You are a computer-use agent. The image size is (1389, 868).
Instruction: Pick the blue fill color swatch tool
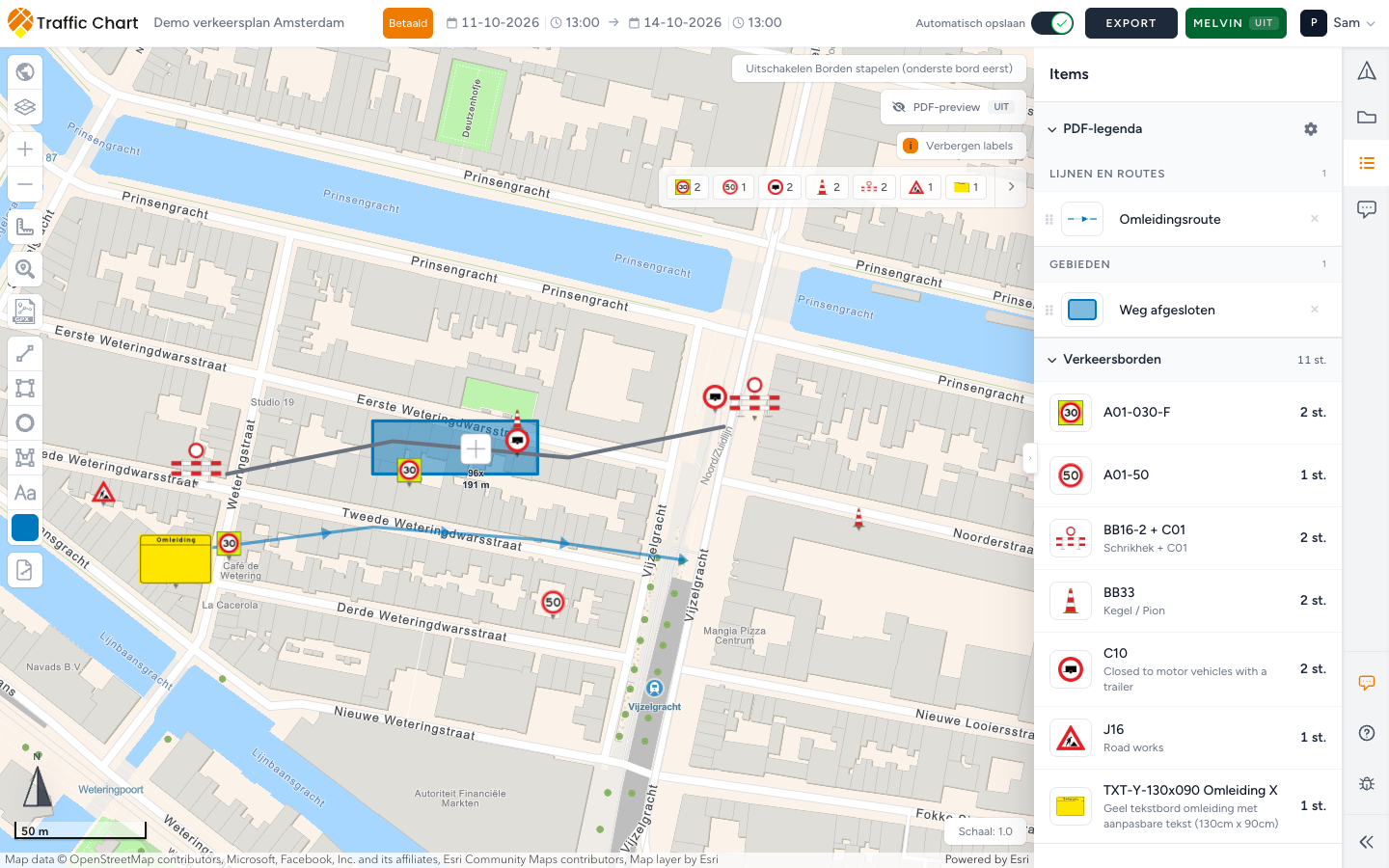pyautogui.click(x=25, y=528)
